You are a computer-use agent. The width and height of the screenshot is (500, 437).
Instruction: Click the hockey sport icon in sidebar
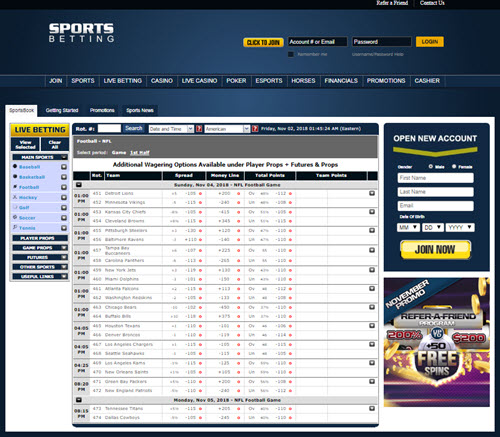tap(15, 197)
